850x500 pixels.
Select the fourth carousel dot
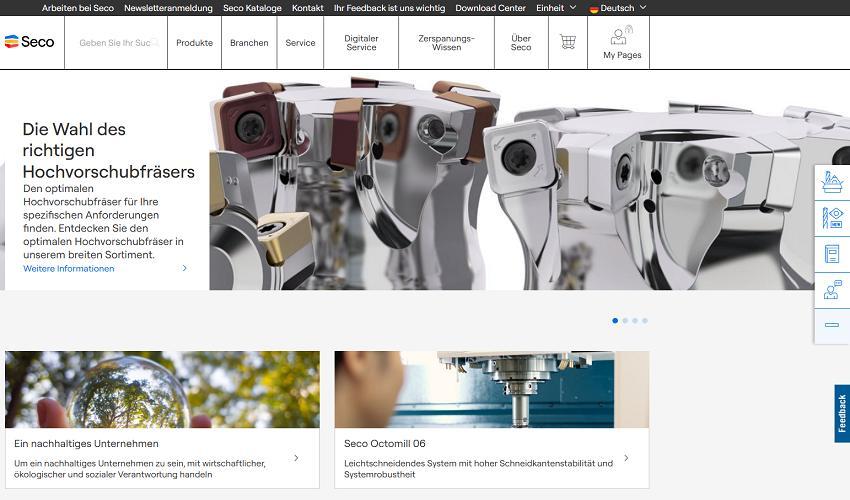(645, 320)
